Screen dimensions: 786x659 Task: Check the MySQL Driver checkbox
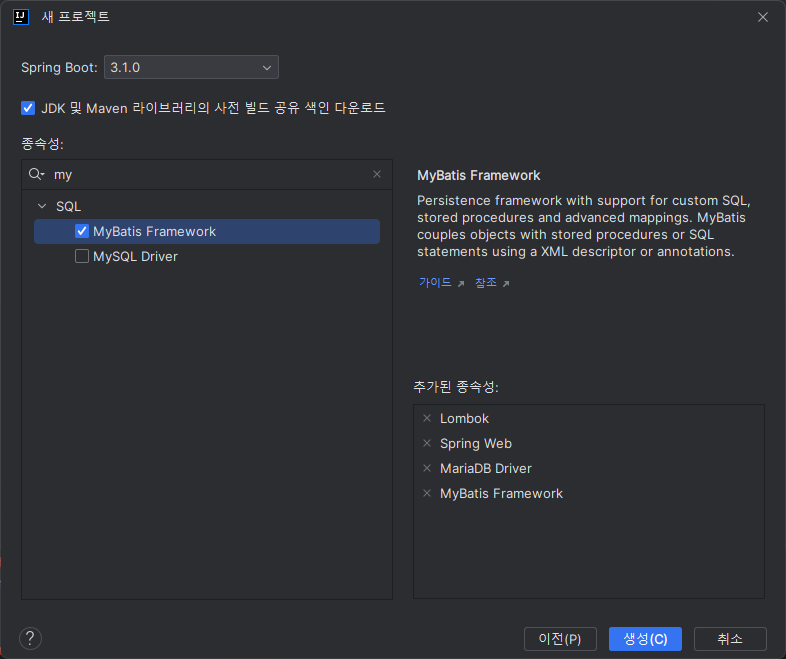click(x=82, y=256)
